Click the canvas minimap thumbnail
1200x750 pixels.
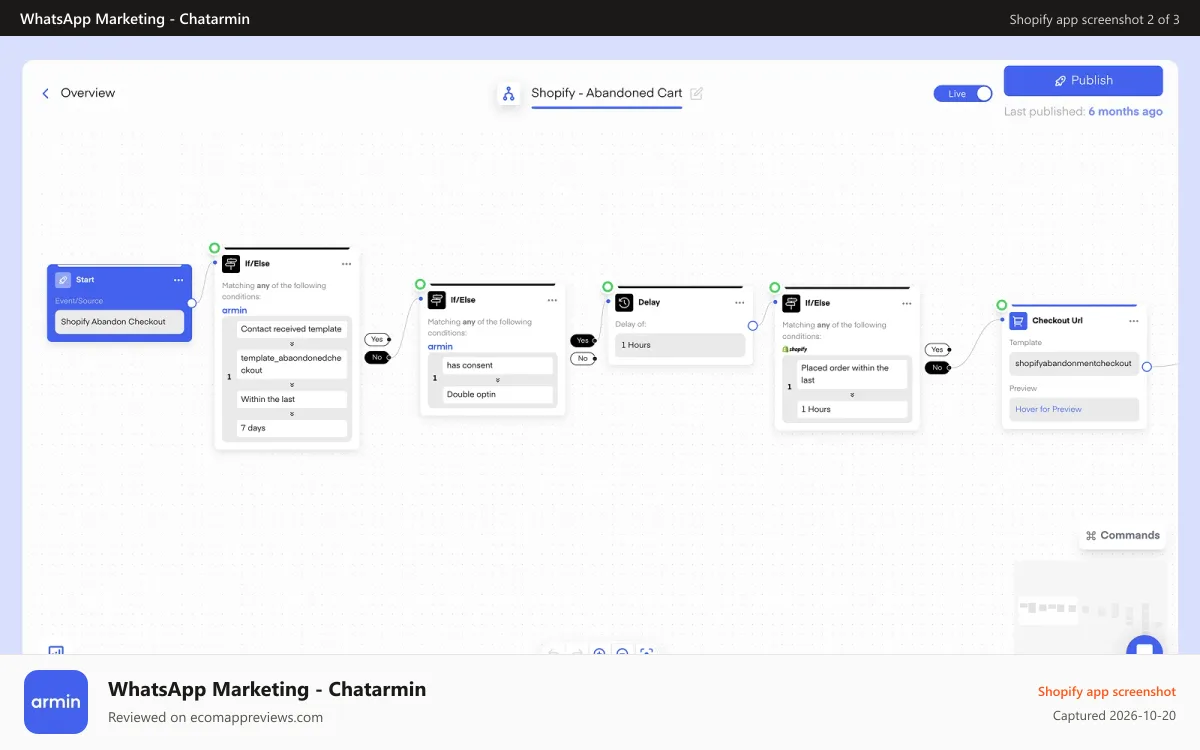(1089, 607)
